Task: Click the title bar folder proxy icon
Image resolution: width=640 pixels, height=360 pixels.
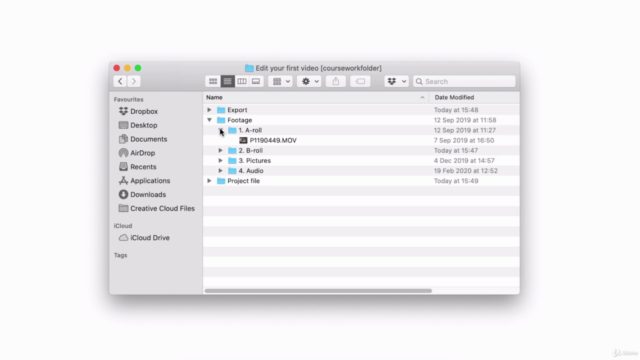Action: 249,68
